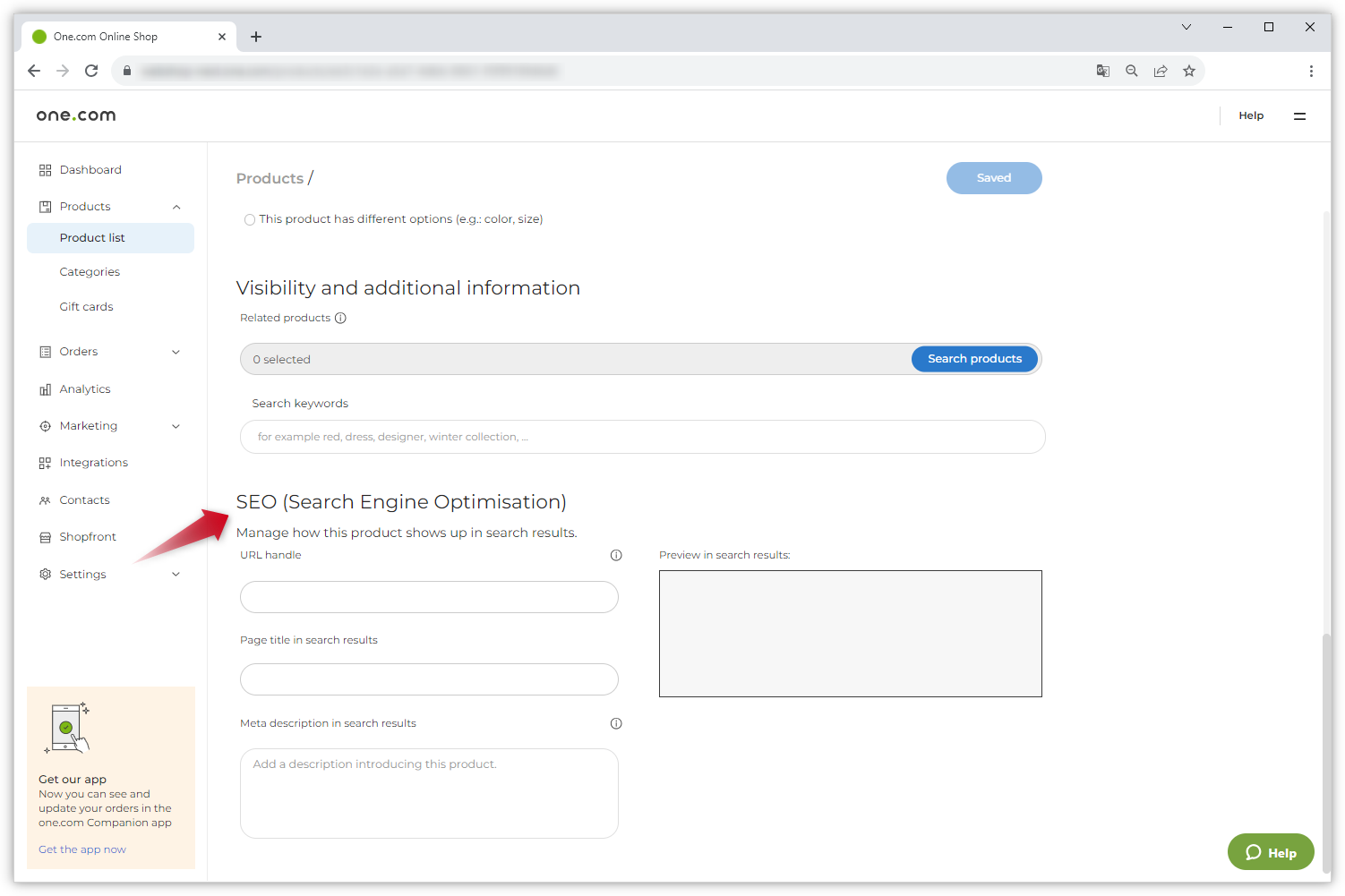Expand the Settings sidebar section
This screenshot has width=1345, height=896.
pos(176,575)
